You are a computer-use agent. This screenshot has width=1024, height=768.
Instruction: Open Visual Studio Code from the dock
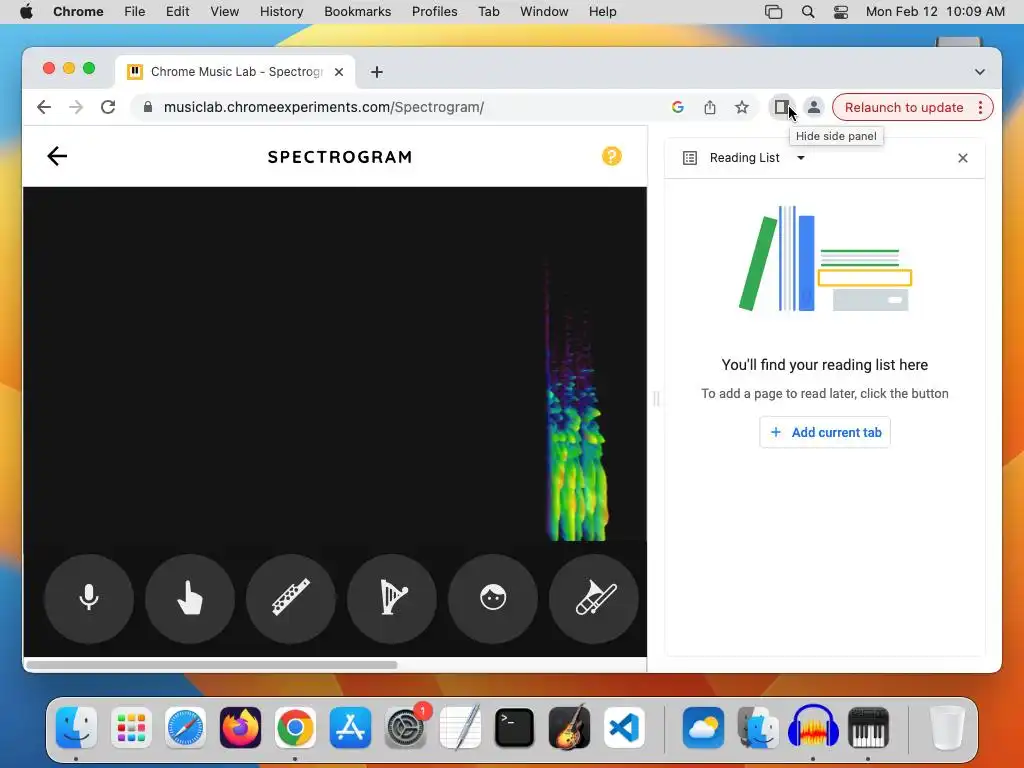(x=624, y=728)
